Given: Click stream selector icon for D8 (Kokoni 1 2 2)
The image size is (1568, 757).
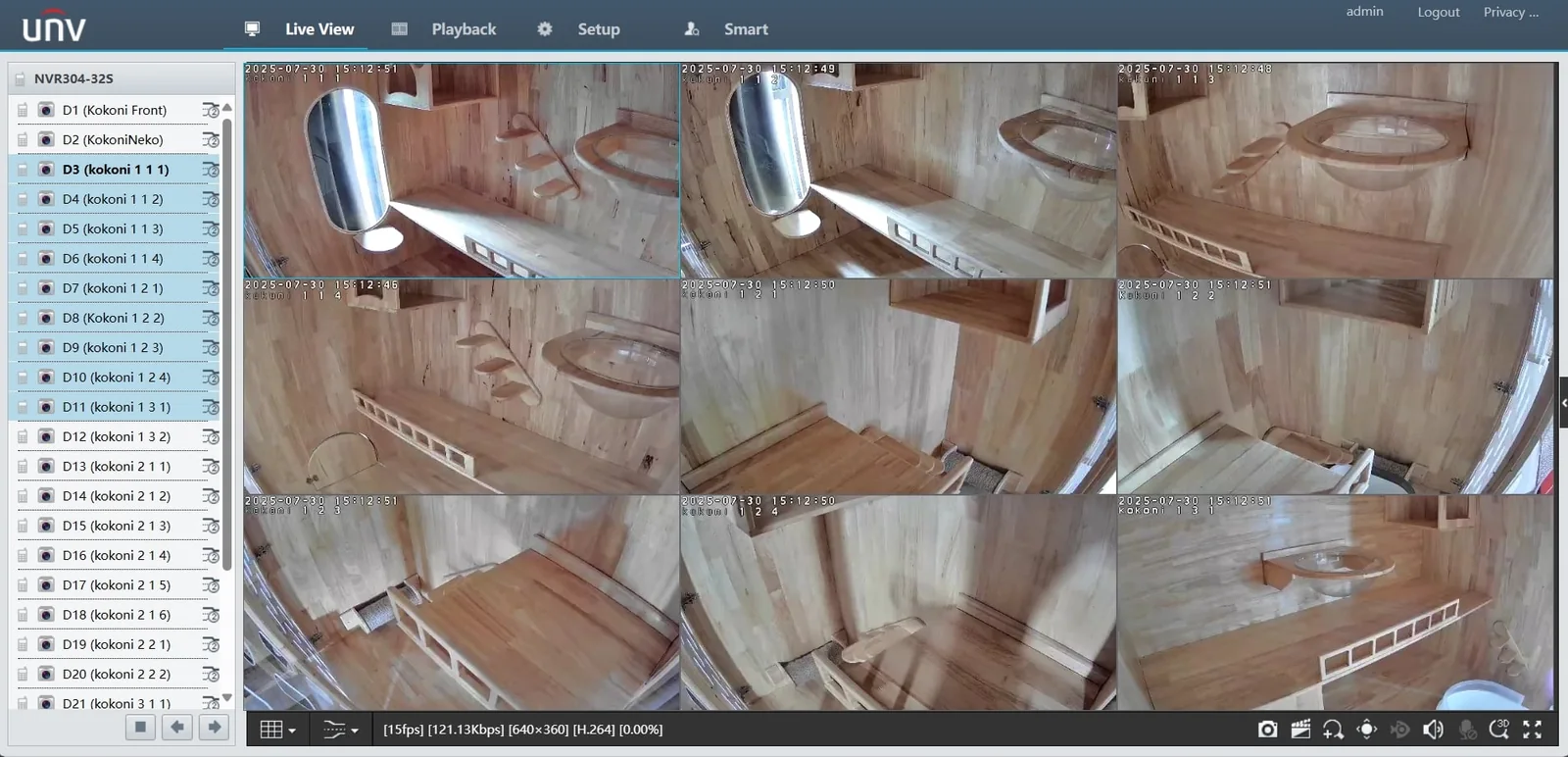Looking at the screenshot, I should click(x=211, y=318).
